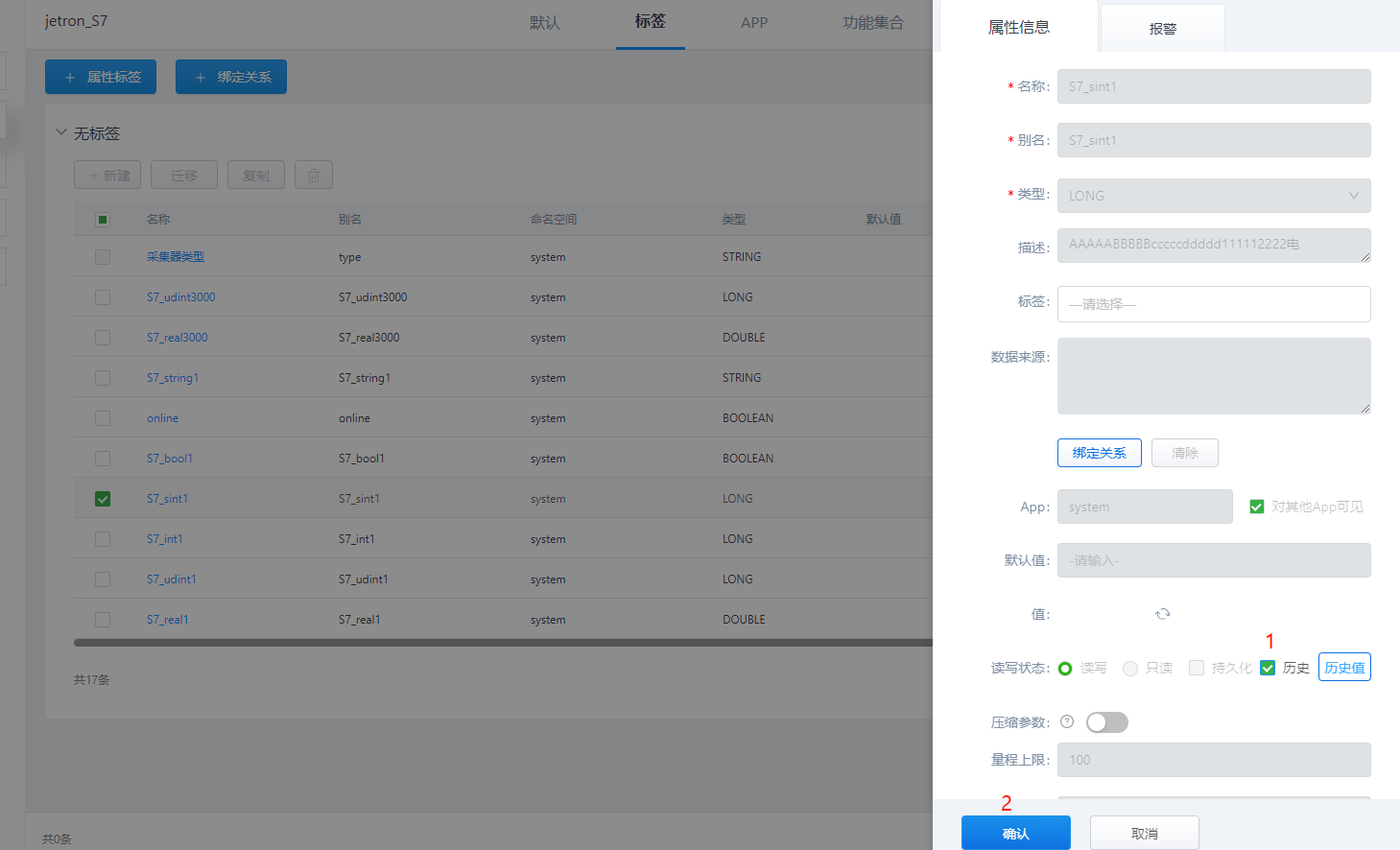1400x850 pixels.
Task: Open the 类型 dropdown showing LONG
Action: pyautogui.click(x=1214, y=196)
